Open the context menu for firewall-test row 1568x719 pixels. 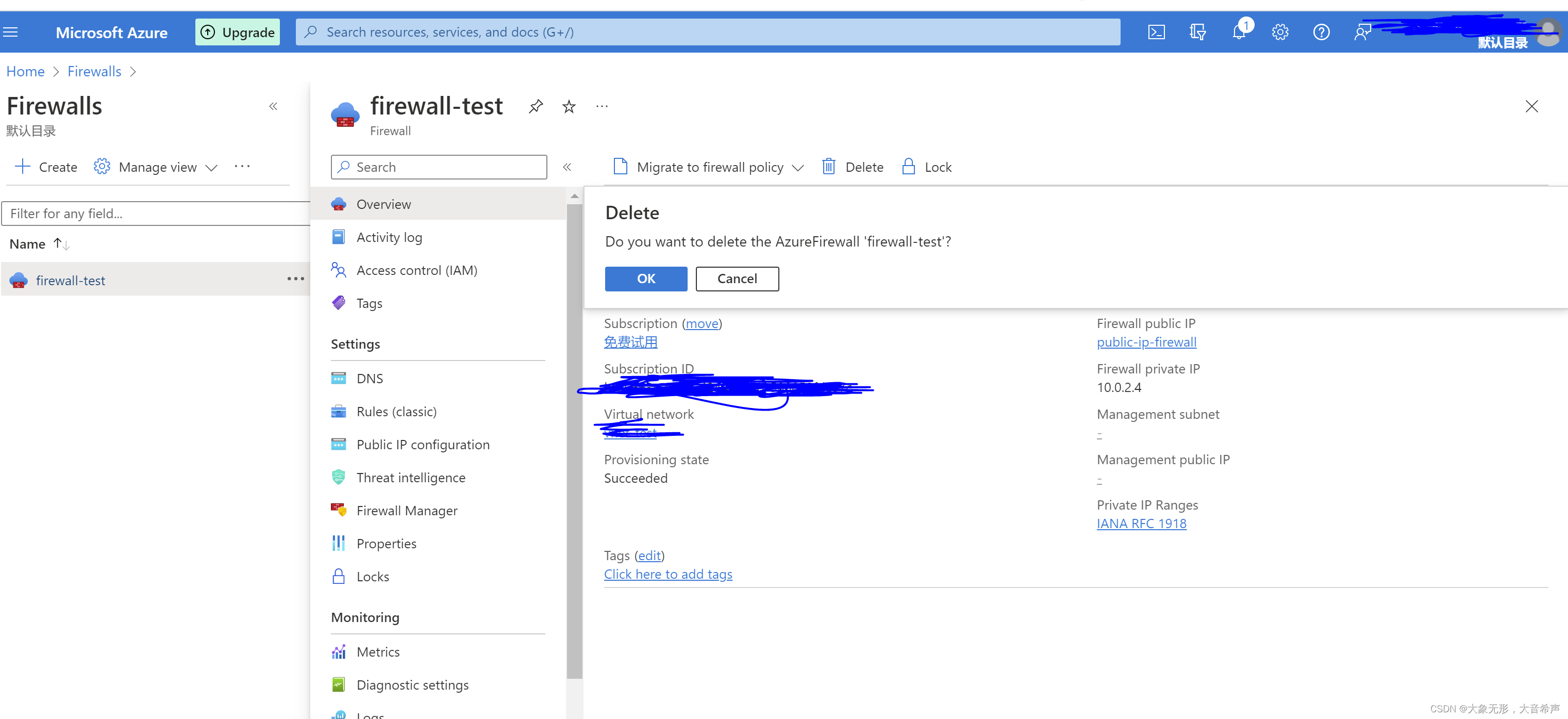295,279
